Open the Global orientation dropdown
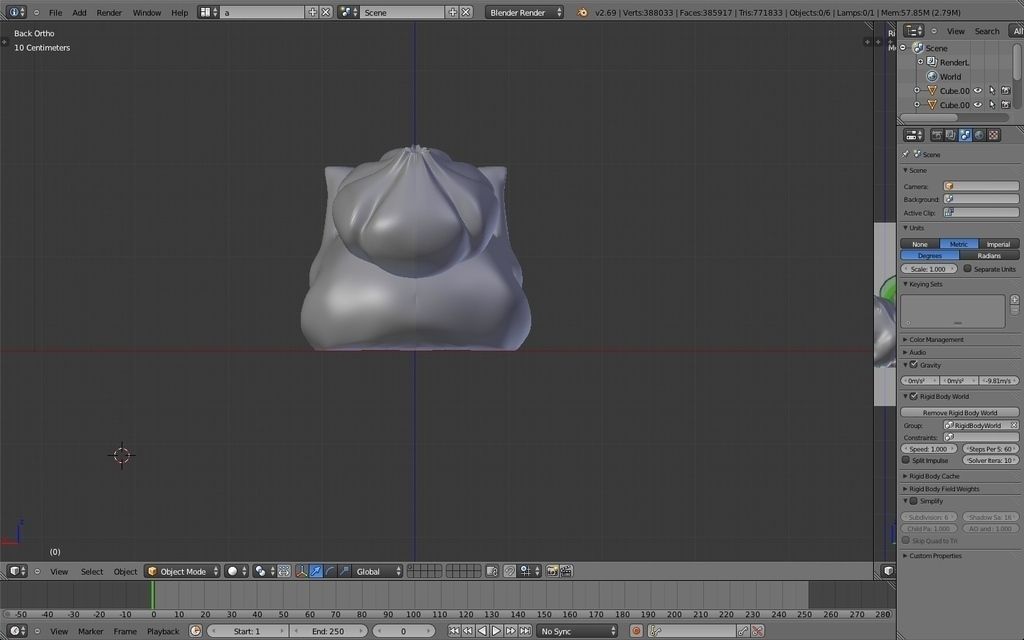 [x=377, y=571]
